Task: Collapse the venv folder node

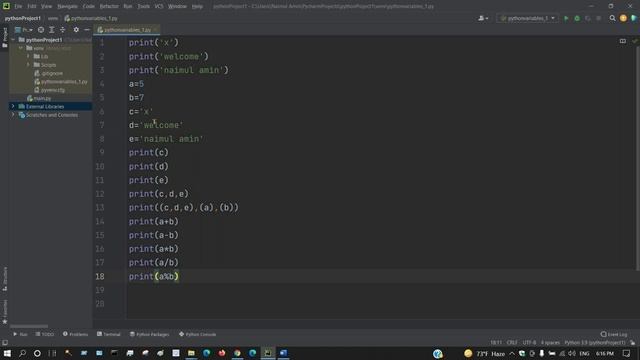Action: (x=20, y=48)
